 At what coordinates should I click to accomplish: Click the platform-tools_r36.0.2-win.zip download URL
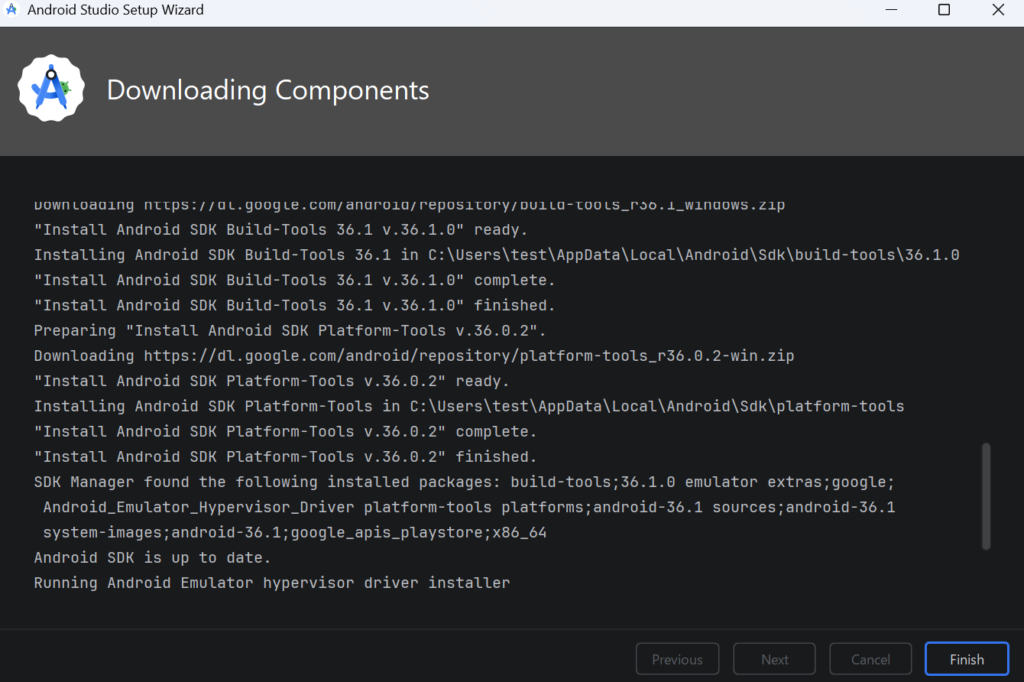pos(469,355)
